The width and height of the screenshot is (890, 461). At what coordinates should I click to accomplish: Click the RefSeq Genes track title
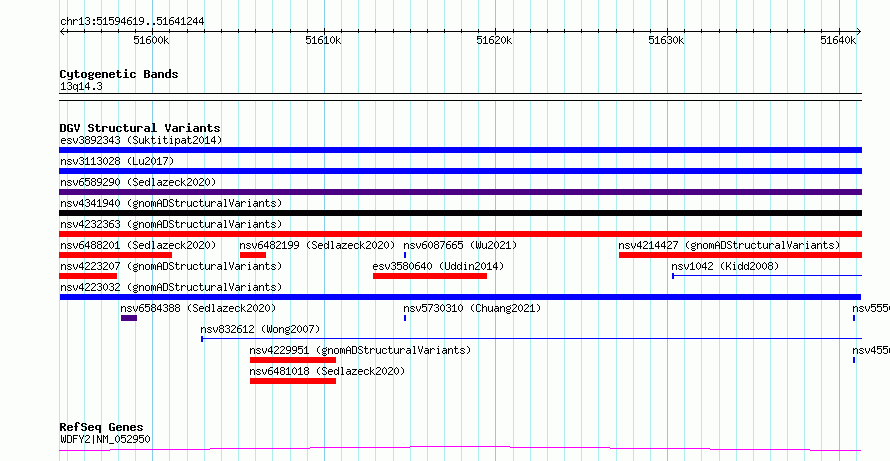pyautogui.click(x=102, y=427)
